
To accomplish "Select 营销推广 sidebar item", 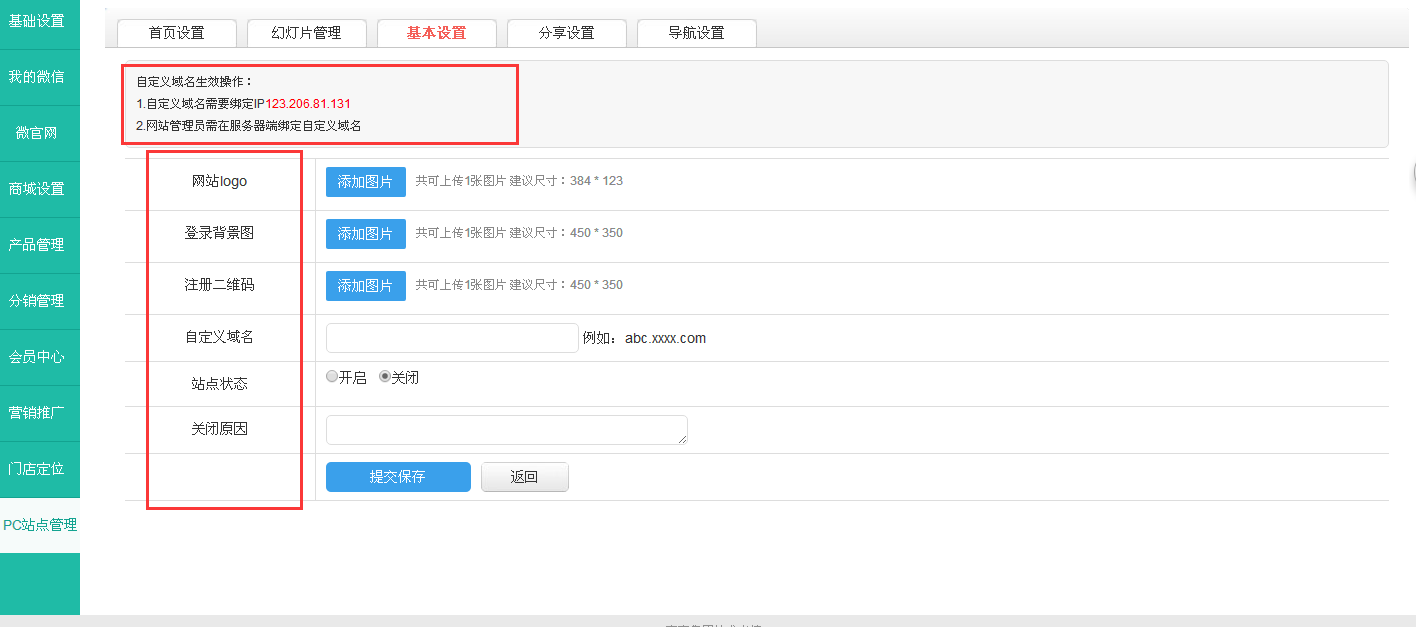I will (37, 413).
